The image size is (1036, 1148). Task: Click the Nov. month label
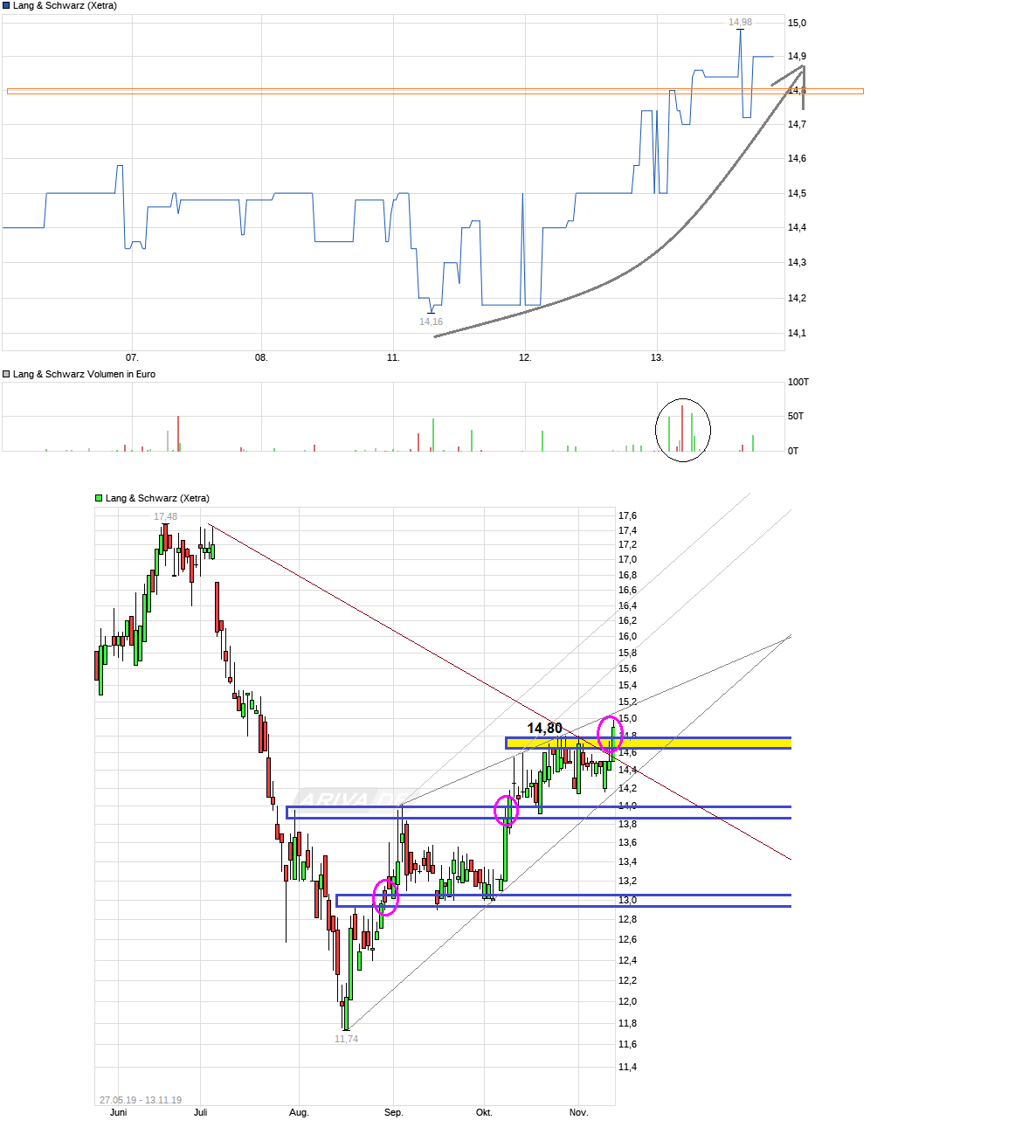tap(578, 1112)
